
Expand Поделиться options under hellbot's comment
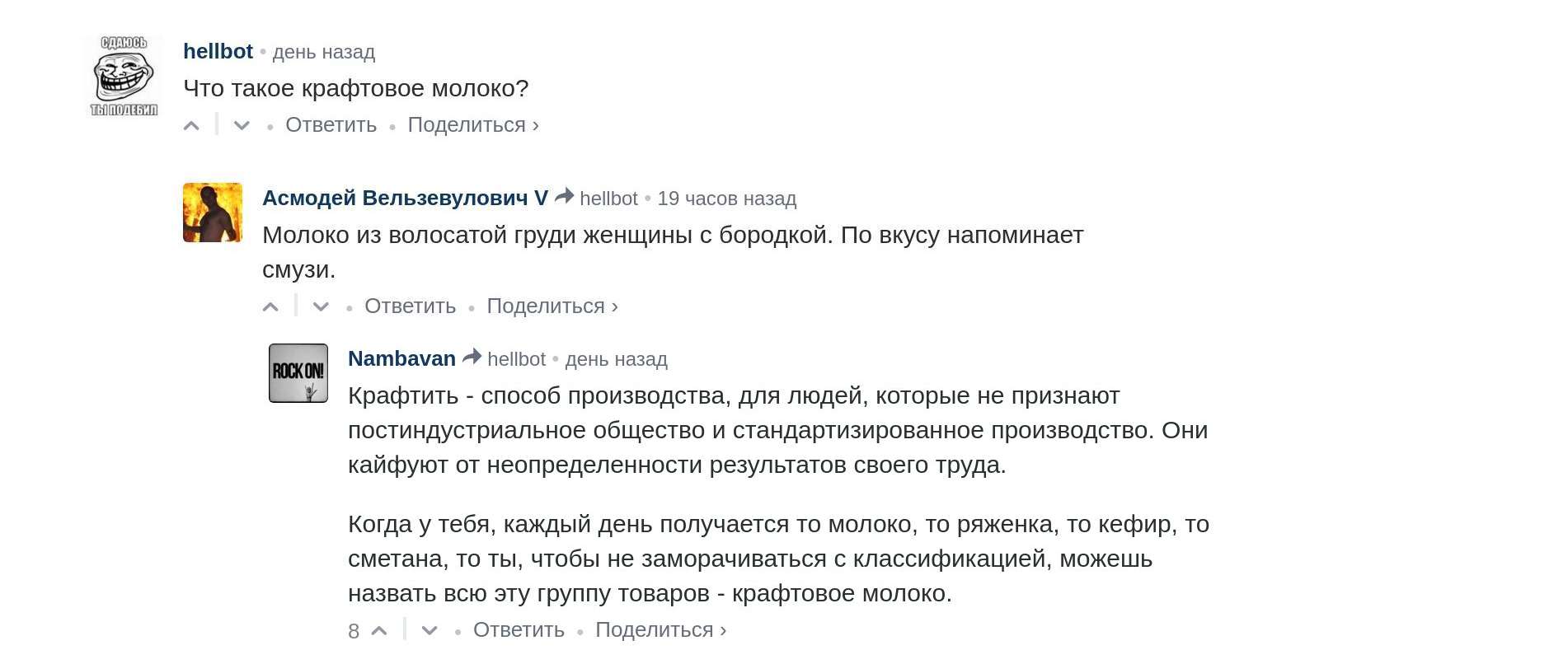[x=473, y=125]
